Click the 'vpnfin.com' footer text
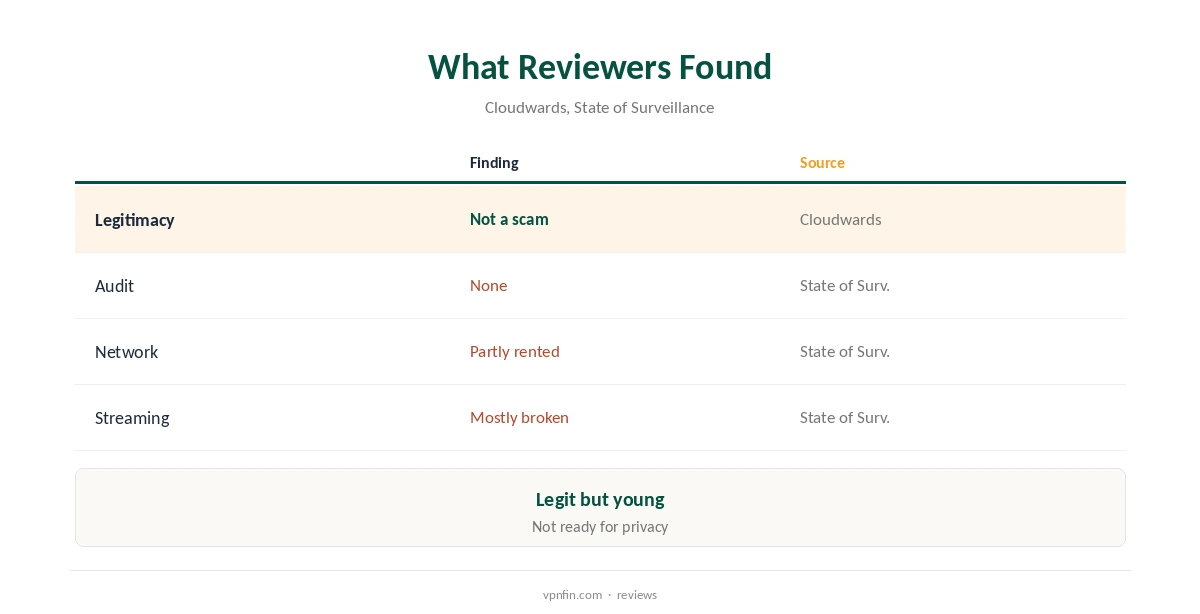1200x614 pixels. click(x=572, y=594)
